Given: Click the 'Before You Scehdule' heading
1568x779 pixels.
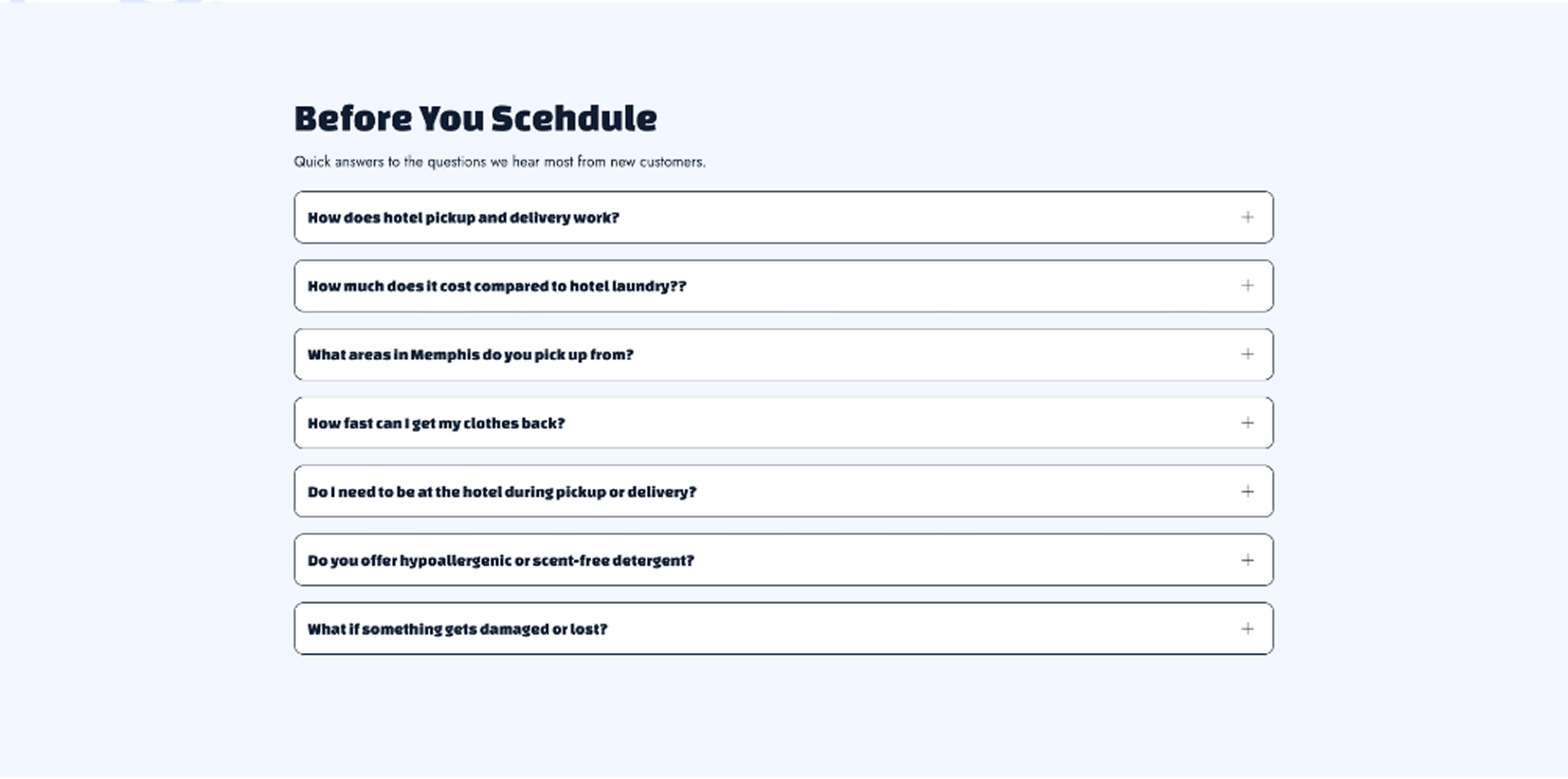Looking at the screenshot, I should 475,118.
